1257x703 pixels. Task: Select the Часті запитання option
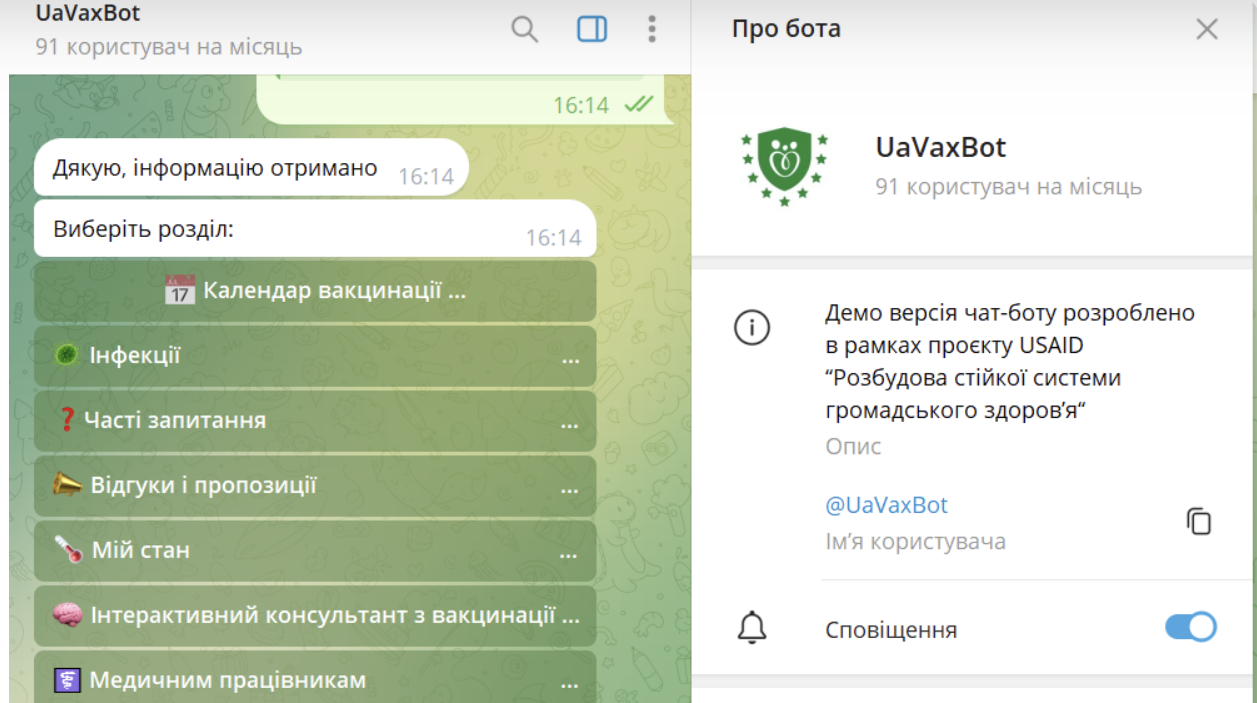315,421
